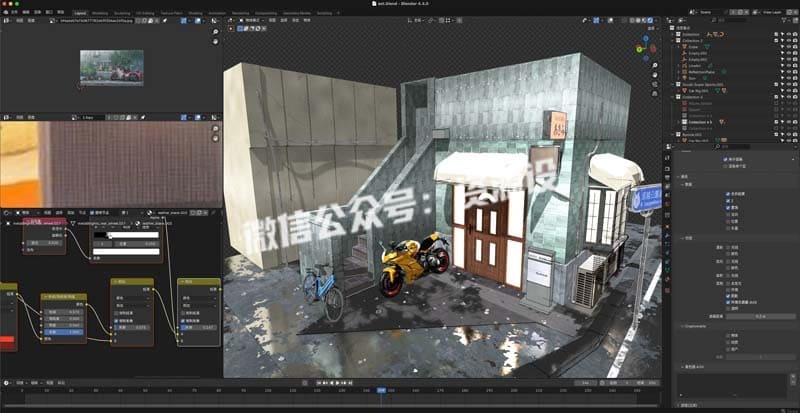Click street photo thumbnail in image editor
The width and height of the screenshot is (800, 413).
point(112,68)
